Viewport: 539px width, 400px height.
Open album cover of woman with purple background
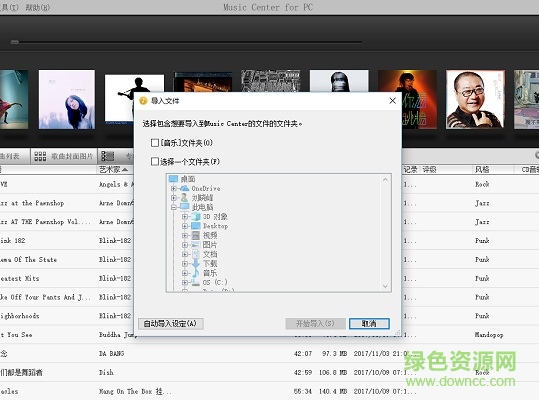[x=67, y=100]
